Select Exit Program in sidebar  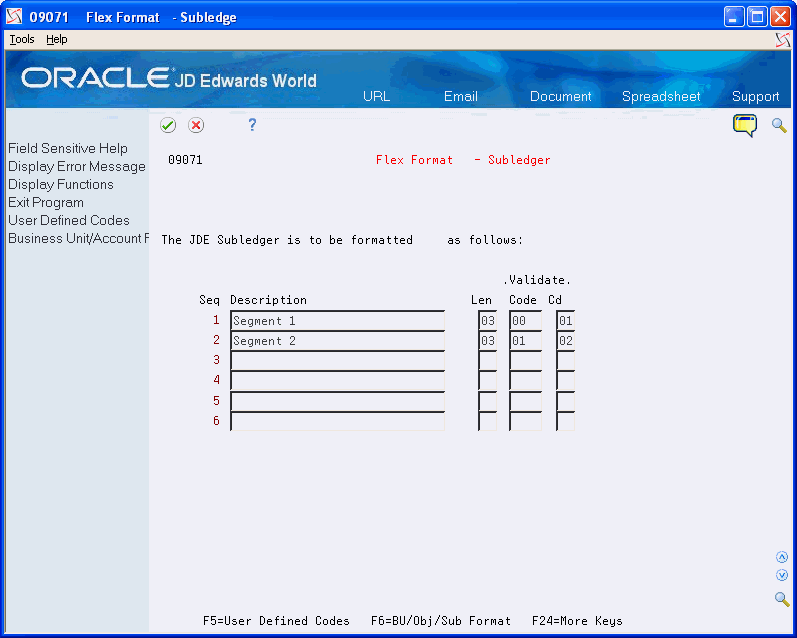coord(46,202)
